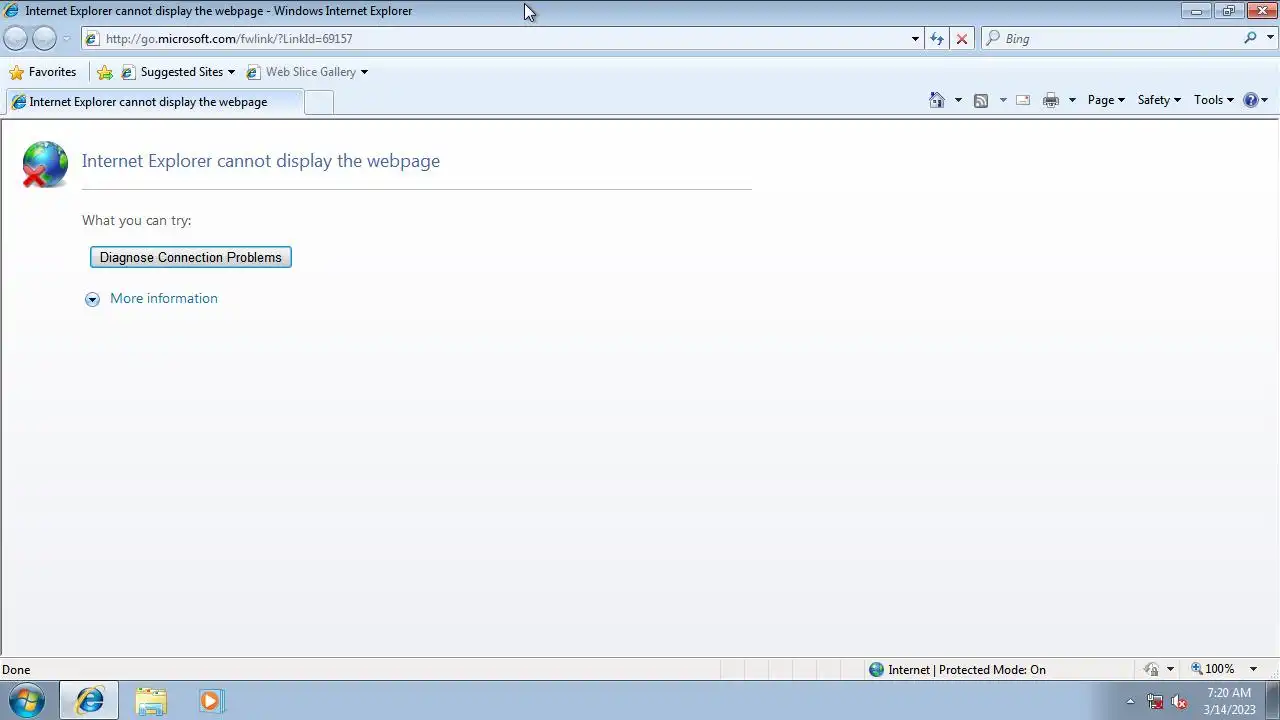Click the Add to Favorites Bar star icon

pyautogui.click(x=105, y=72)
